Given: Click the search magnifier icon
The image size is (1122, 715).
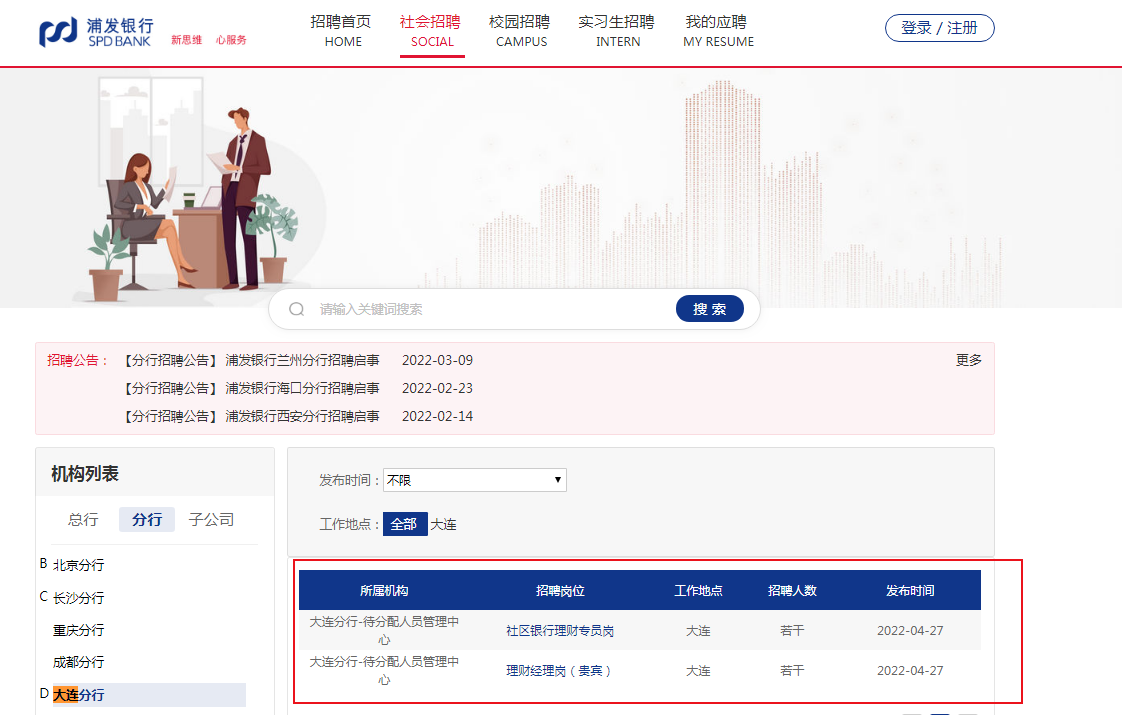Looking at the screenshot, I should pyautogui.click(x=297, y=309).
